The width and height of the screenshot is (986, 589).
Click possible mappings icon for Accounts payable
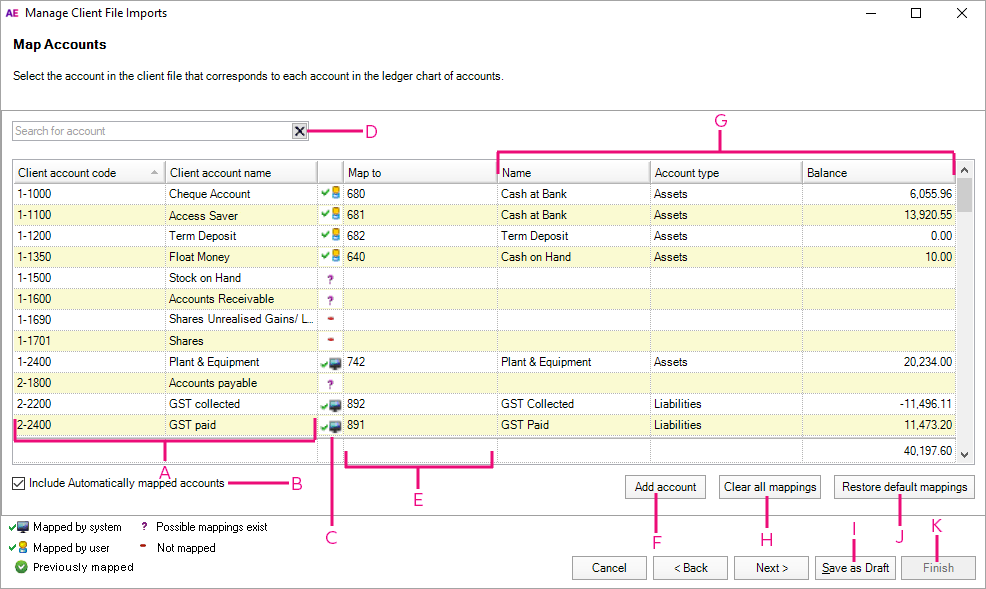[x=330, y=383]
